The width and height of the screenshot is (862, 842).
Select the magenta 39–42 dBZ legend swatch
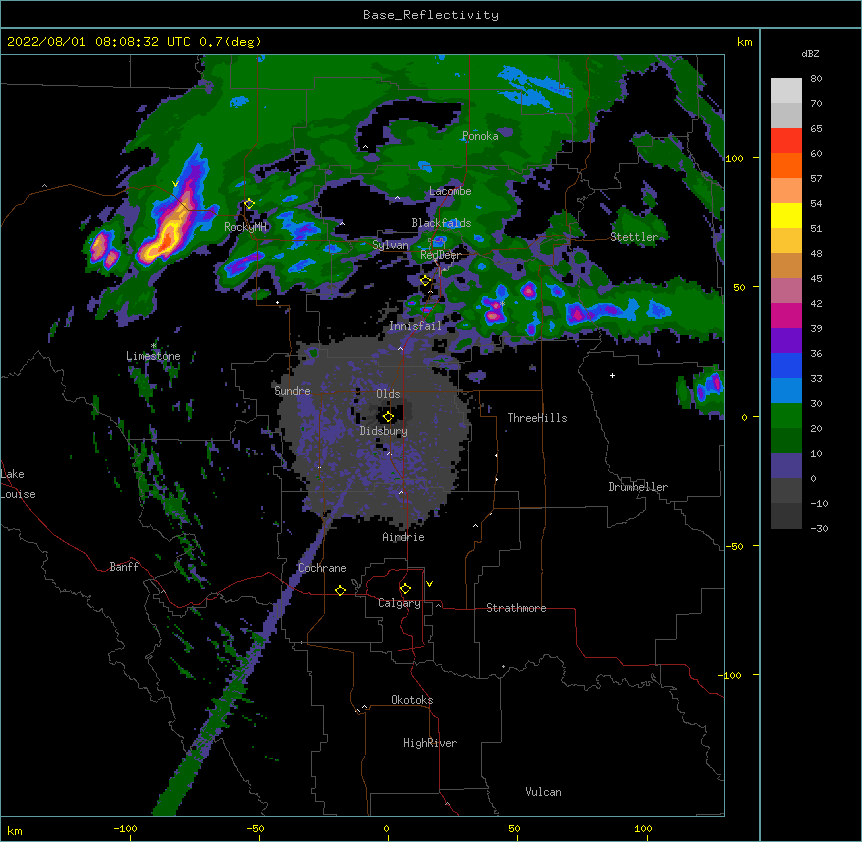(x=786, y=315)
